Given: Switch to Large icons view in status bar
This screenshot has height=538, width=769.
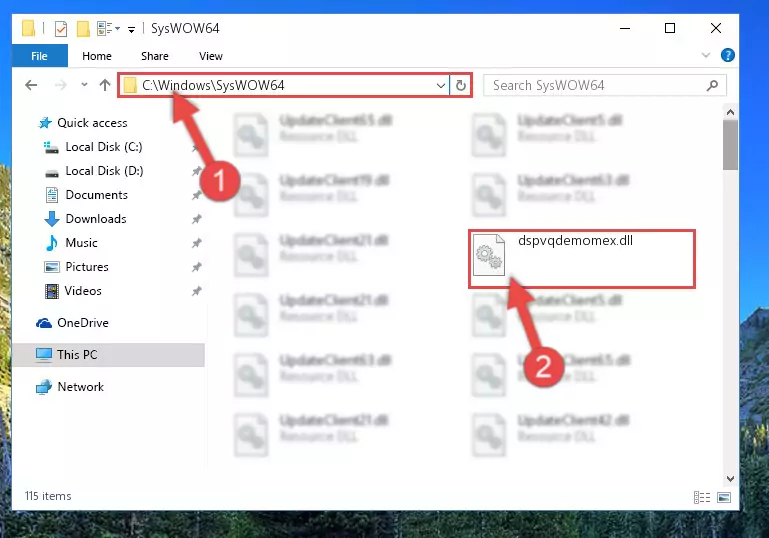Looking at the screenshot, I should [x=724, y=497].
